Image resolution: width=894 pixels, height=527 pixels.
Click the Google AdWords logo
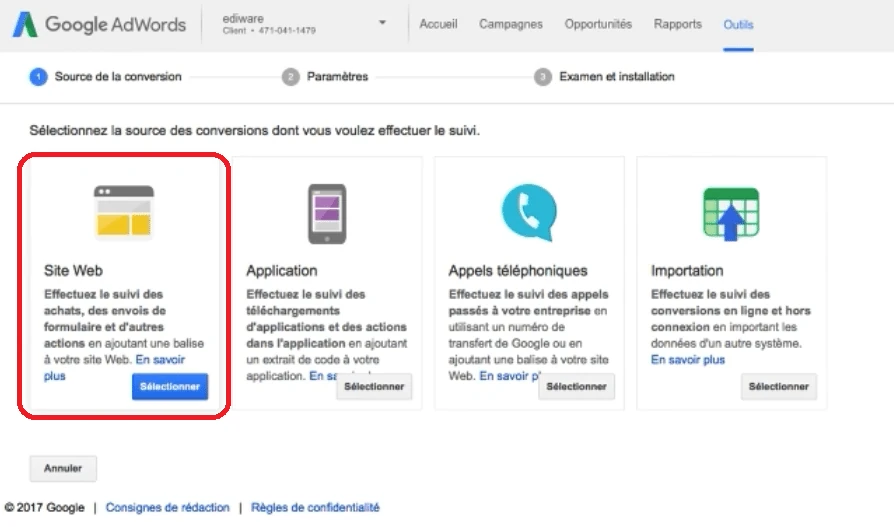tap(99, 24)
